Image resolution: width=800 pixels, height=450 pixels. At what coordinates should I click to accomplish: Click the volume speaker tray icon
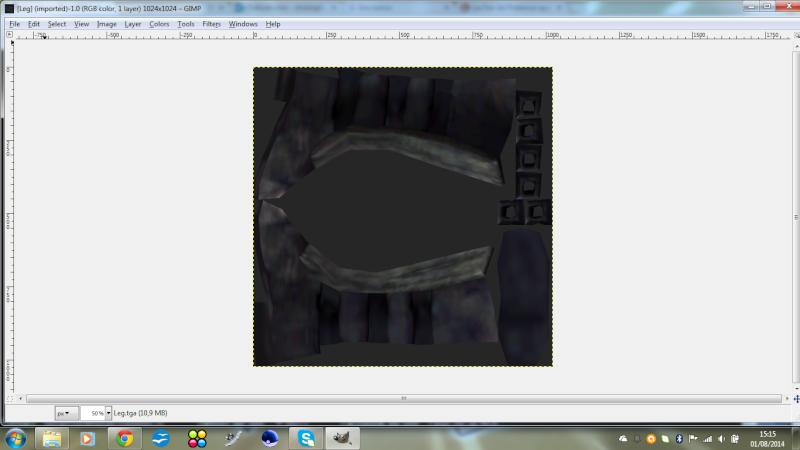click(x=721, y=439)
